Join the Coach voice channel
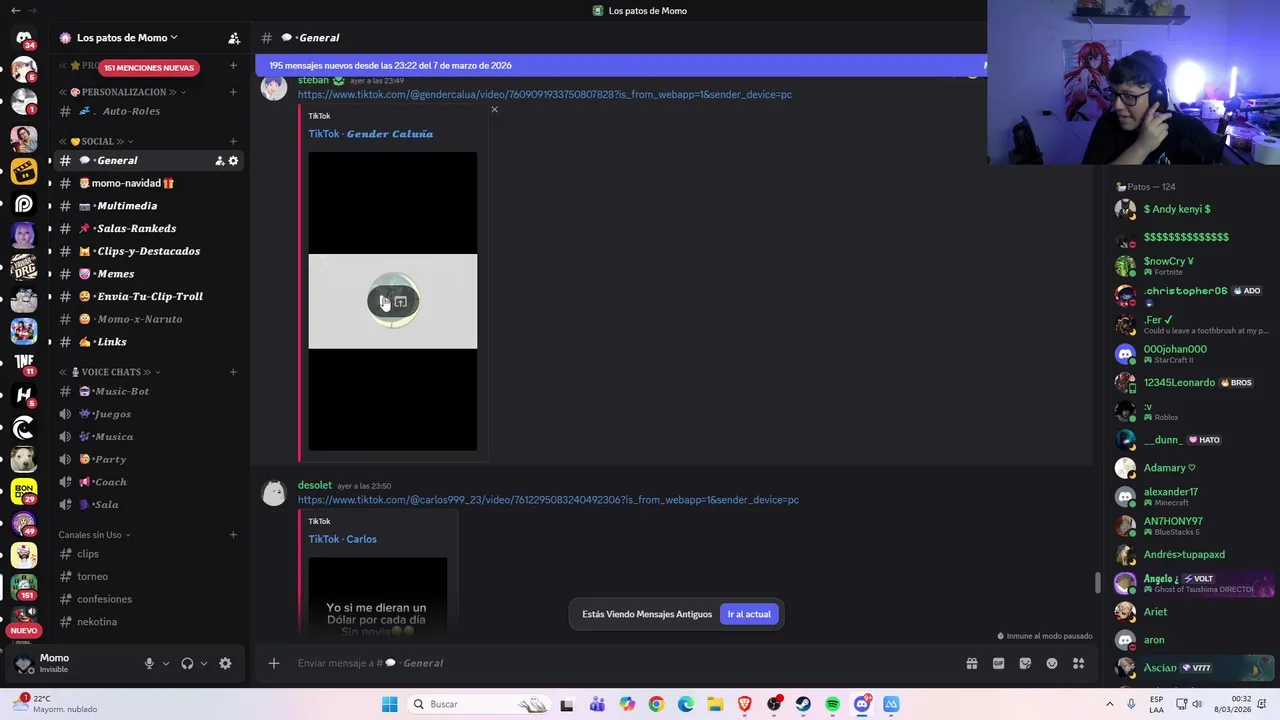 pos(149,482)
